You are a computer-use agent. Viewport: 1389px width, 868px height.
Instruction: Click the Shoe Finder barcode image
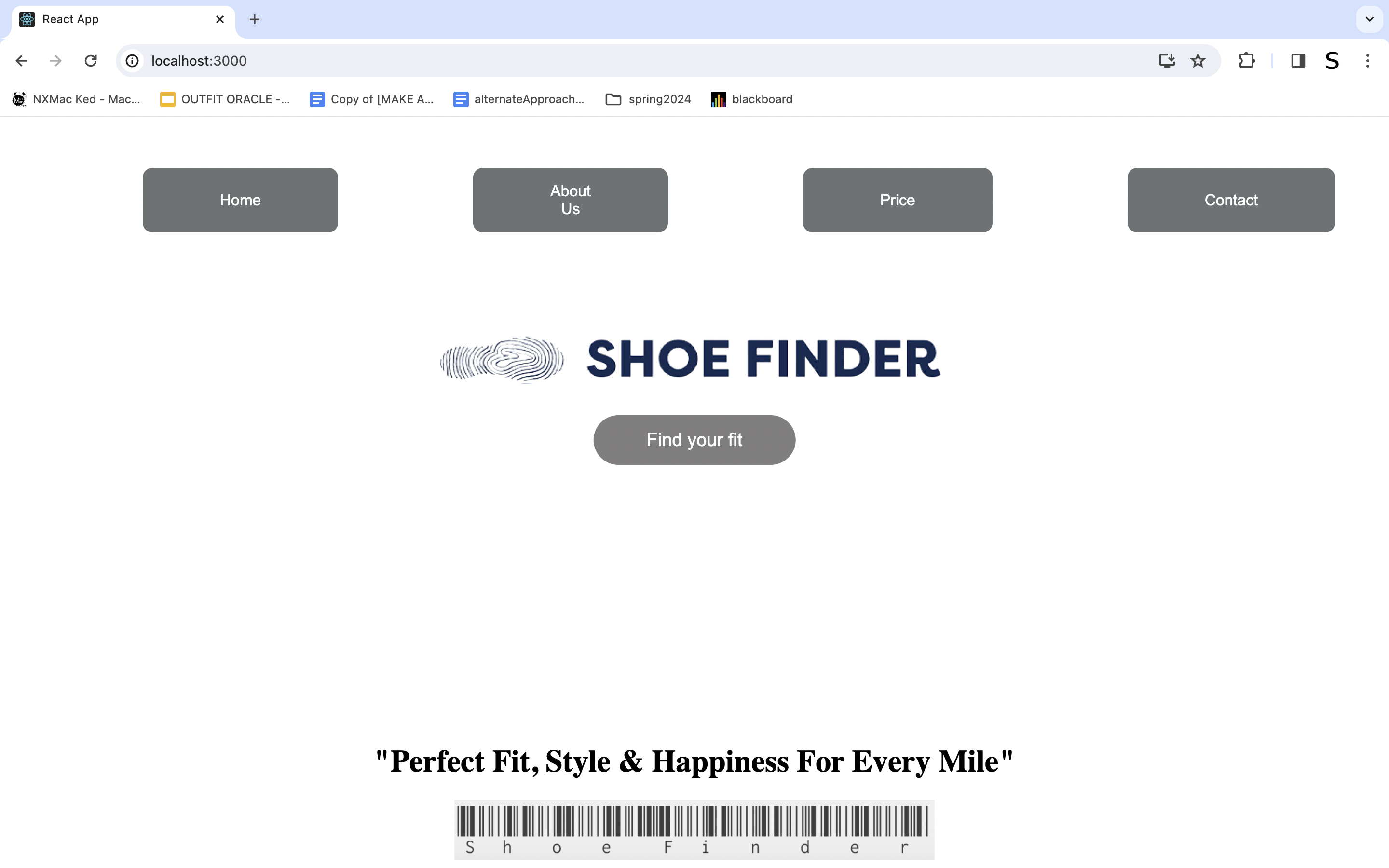694,829
